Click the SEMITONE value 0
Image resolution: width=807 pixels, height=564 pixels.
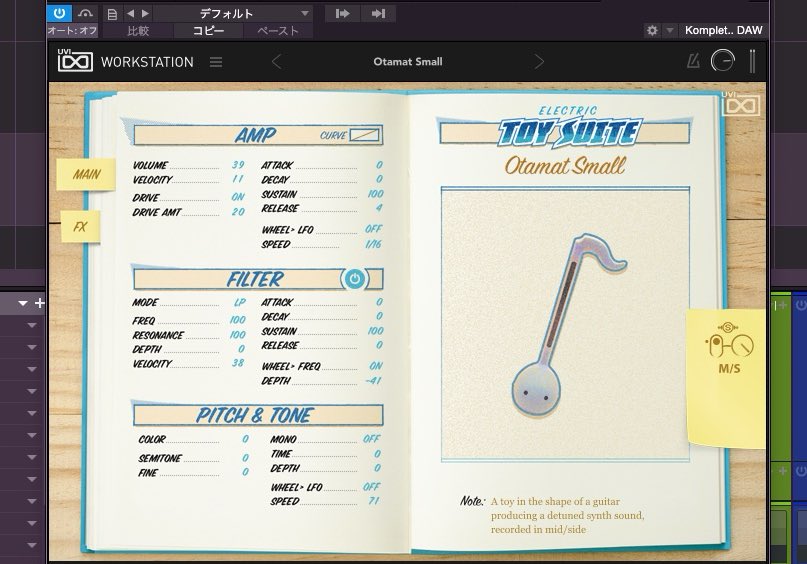245,457
